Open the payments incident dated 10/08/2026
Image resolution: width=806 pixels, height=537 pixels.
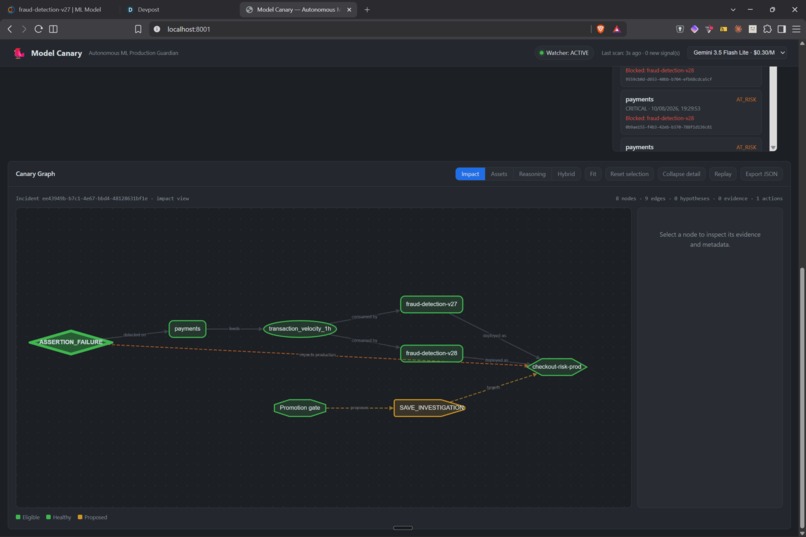690,113
